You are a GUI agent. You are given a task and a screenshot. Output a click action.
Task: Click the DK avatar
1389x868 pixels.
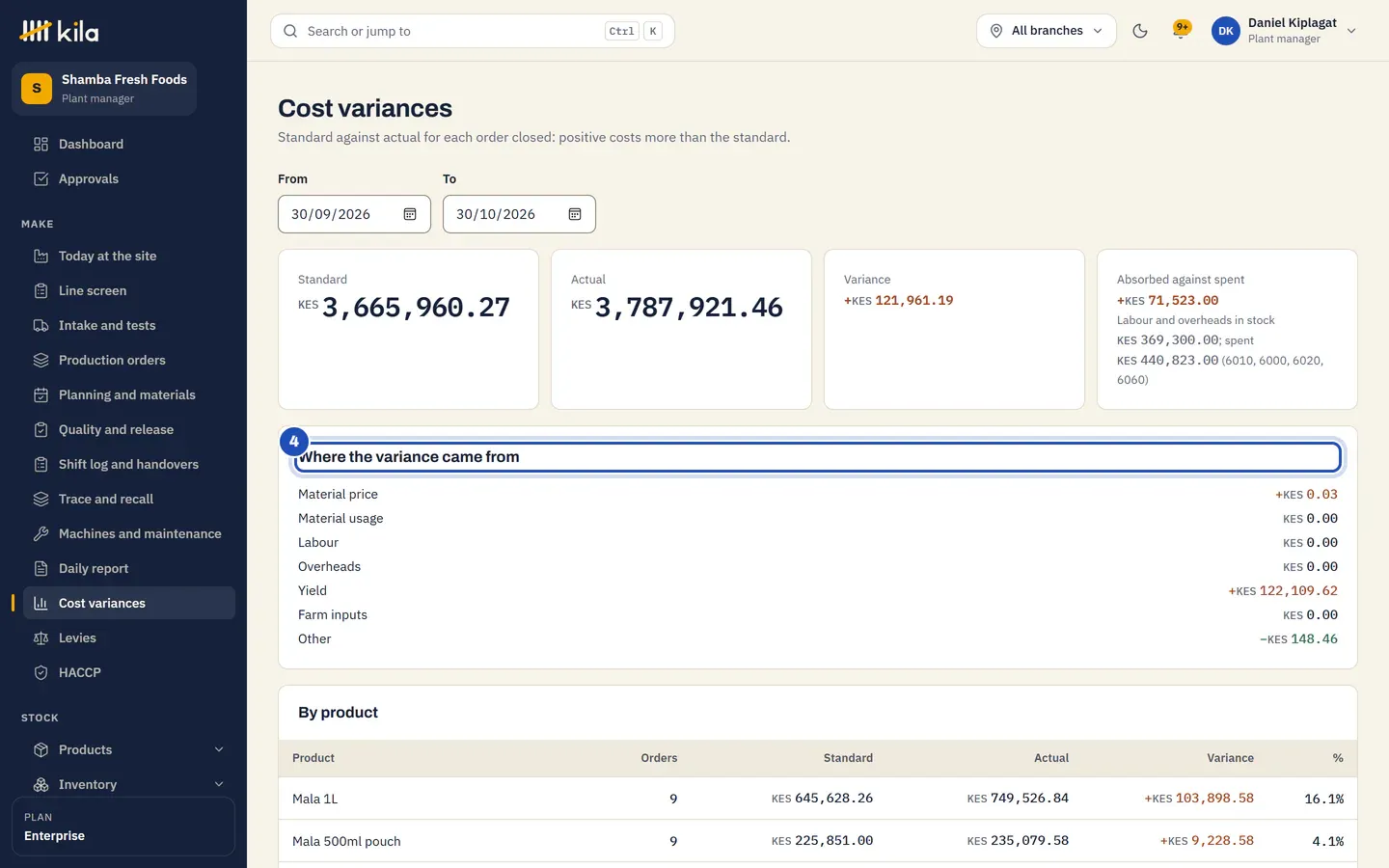tap(1226, 31)
